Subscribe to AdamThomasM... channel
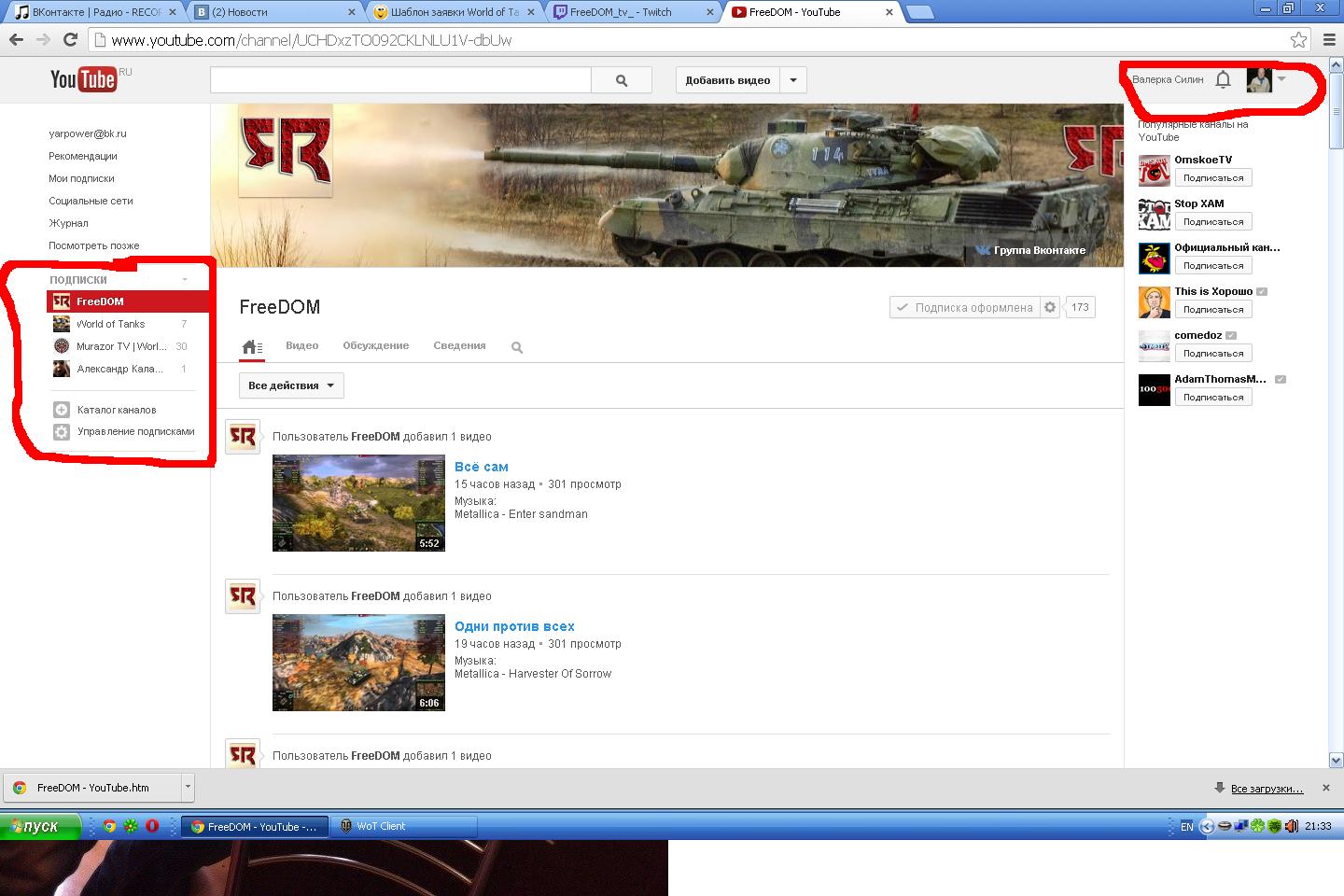This screenshot has width=1344, height=896. tap(1213, 397)
